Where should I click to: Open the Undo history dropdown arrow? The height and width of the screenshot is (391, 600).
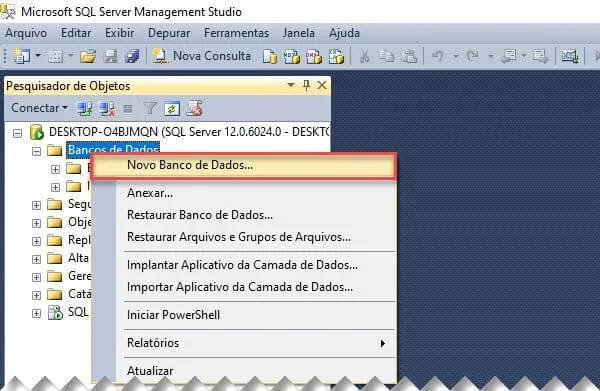(456, 56)
